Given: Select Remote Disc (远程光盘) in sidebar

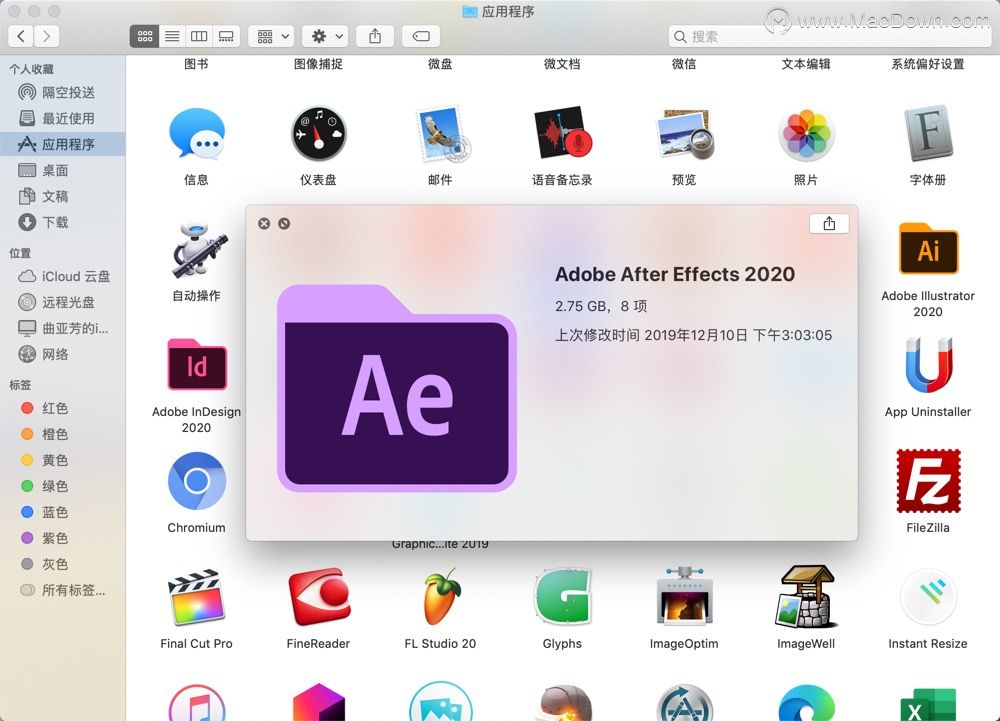Looking at the screenshot, I should pyautogui.click(x=62, y=302).
